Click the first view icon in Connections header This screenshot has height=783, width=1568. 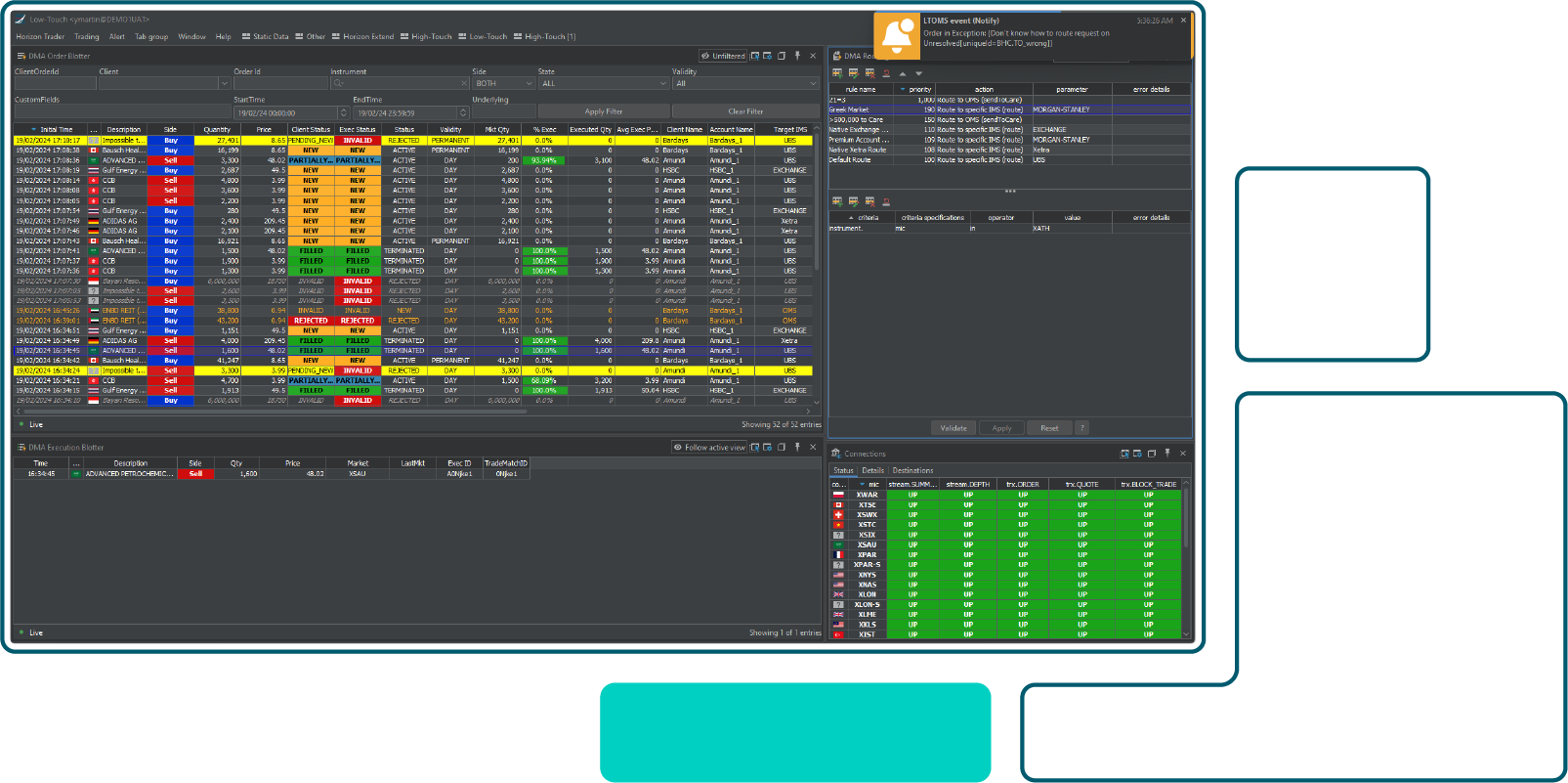pyautogui.click(x=1124, y=454)
